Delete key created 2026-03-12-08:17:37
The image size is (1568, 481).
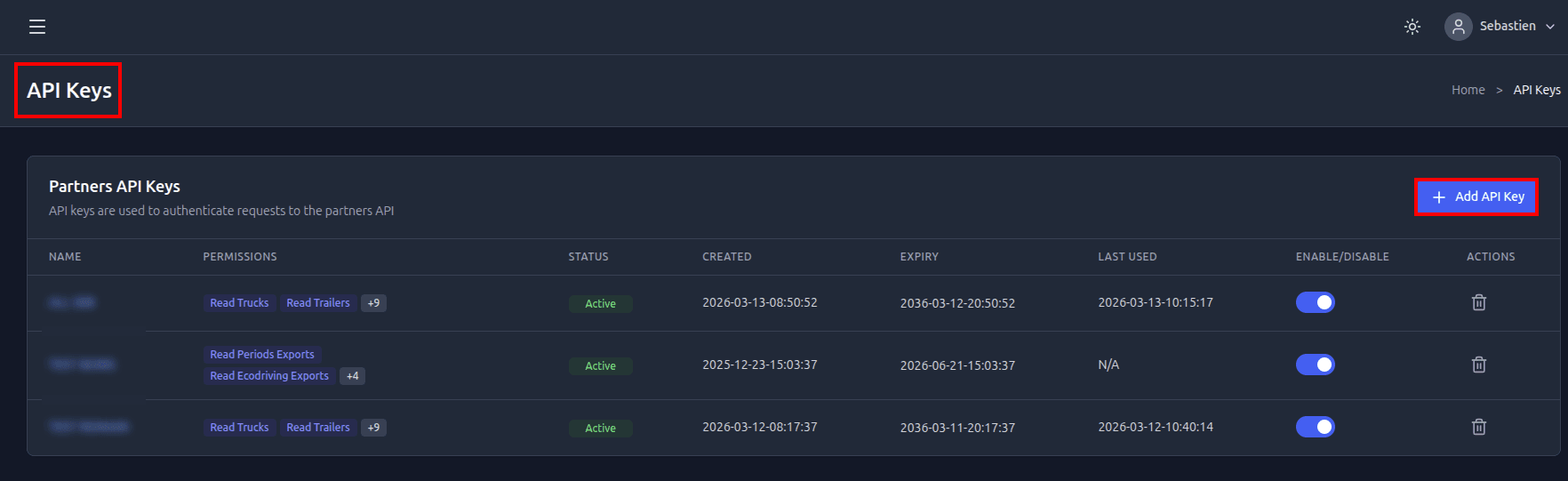1479,427
